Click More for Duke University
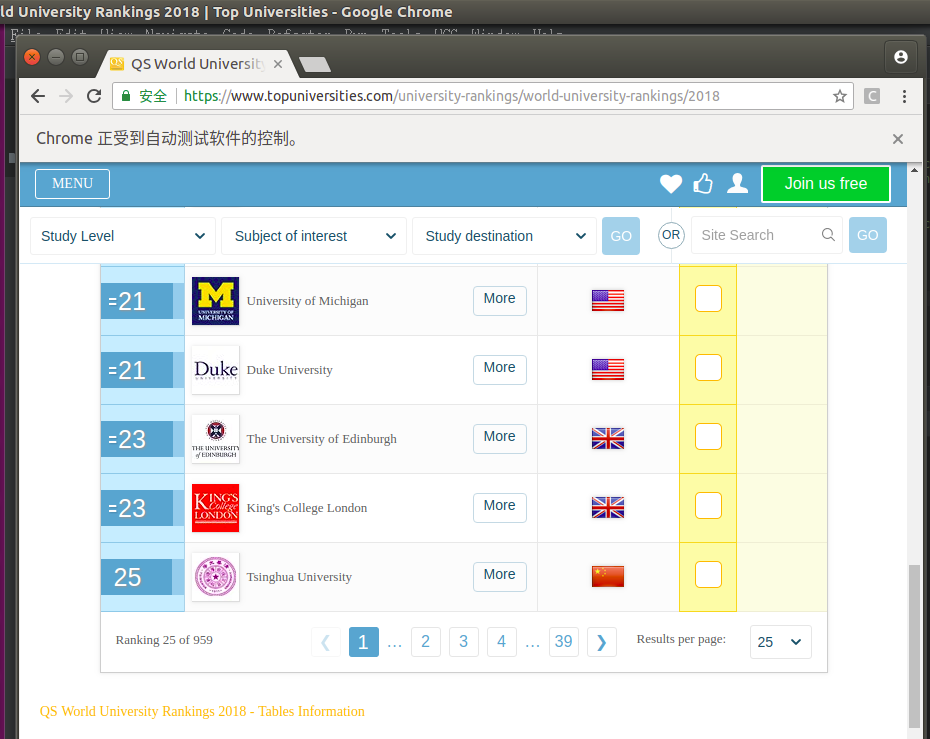The width and height of the screenshot is (930, 739). (499, 370)
